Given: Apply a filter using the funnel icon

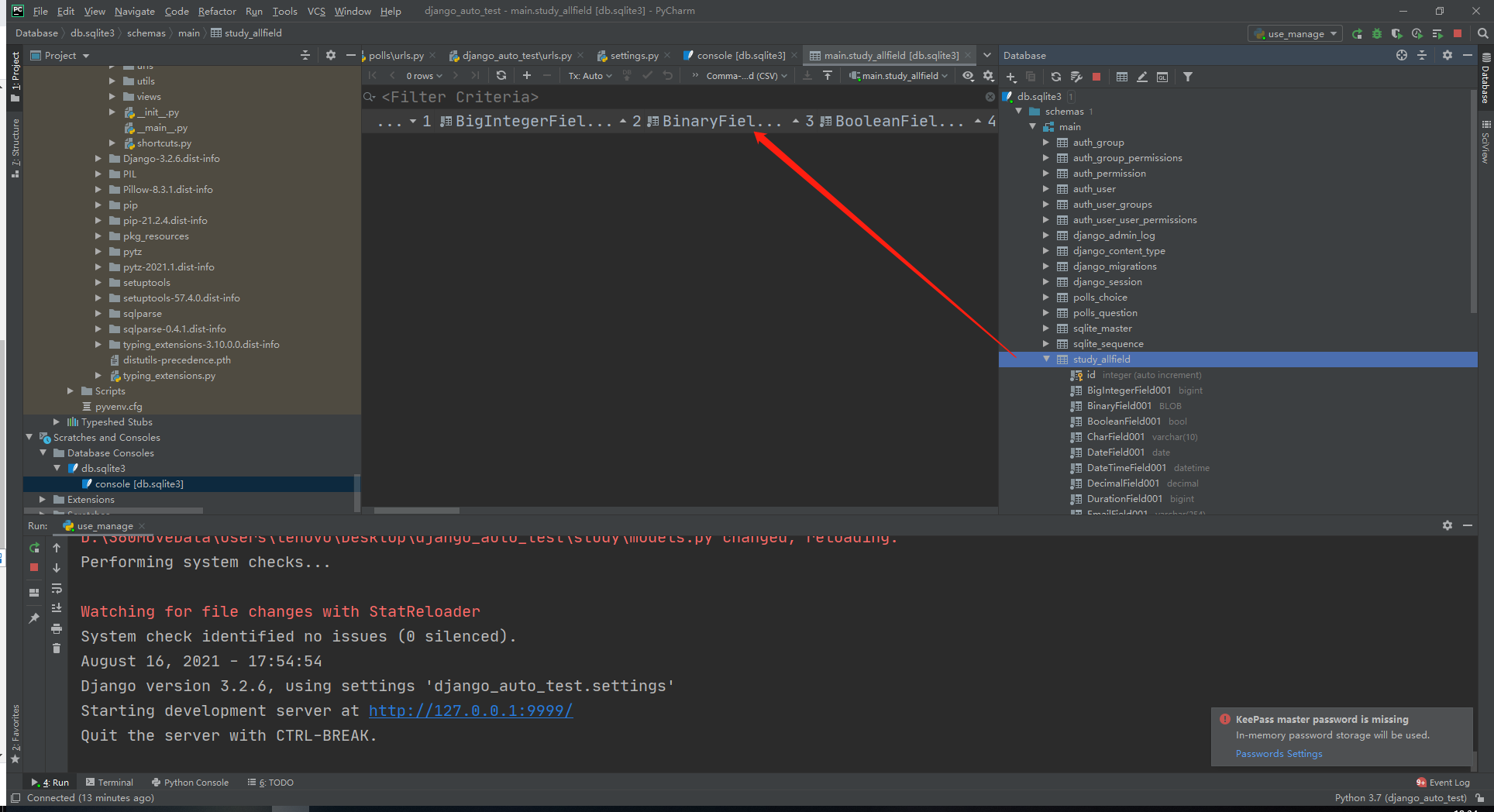Looking at the screenshot, I should (x=1188, y=76).
